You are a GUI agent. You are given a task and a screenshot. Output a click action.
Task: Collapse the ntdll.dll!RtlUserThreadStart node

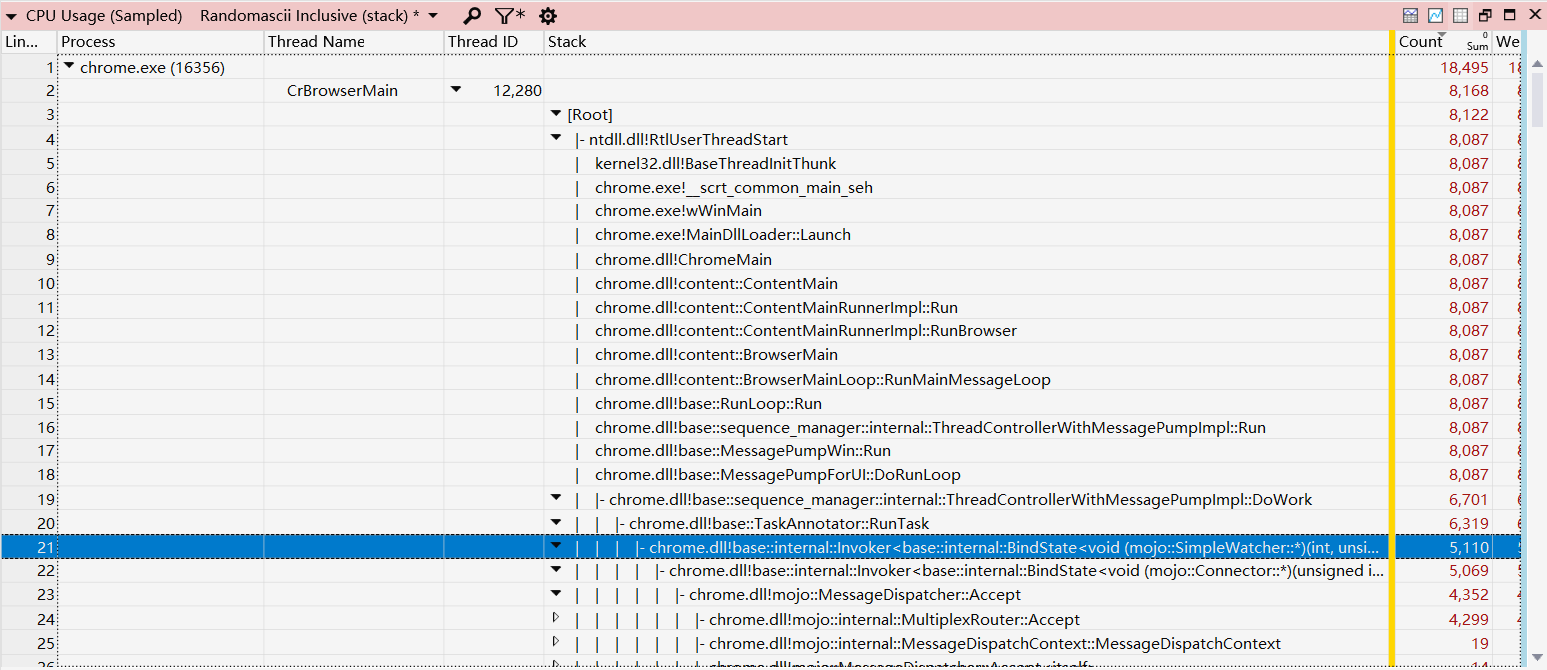click(x=556, y=138)
